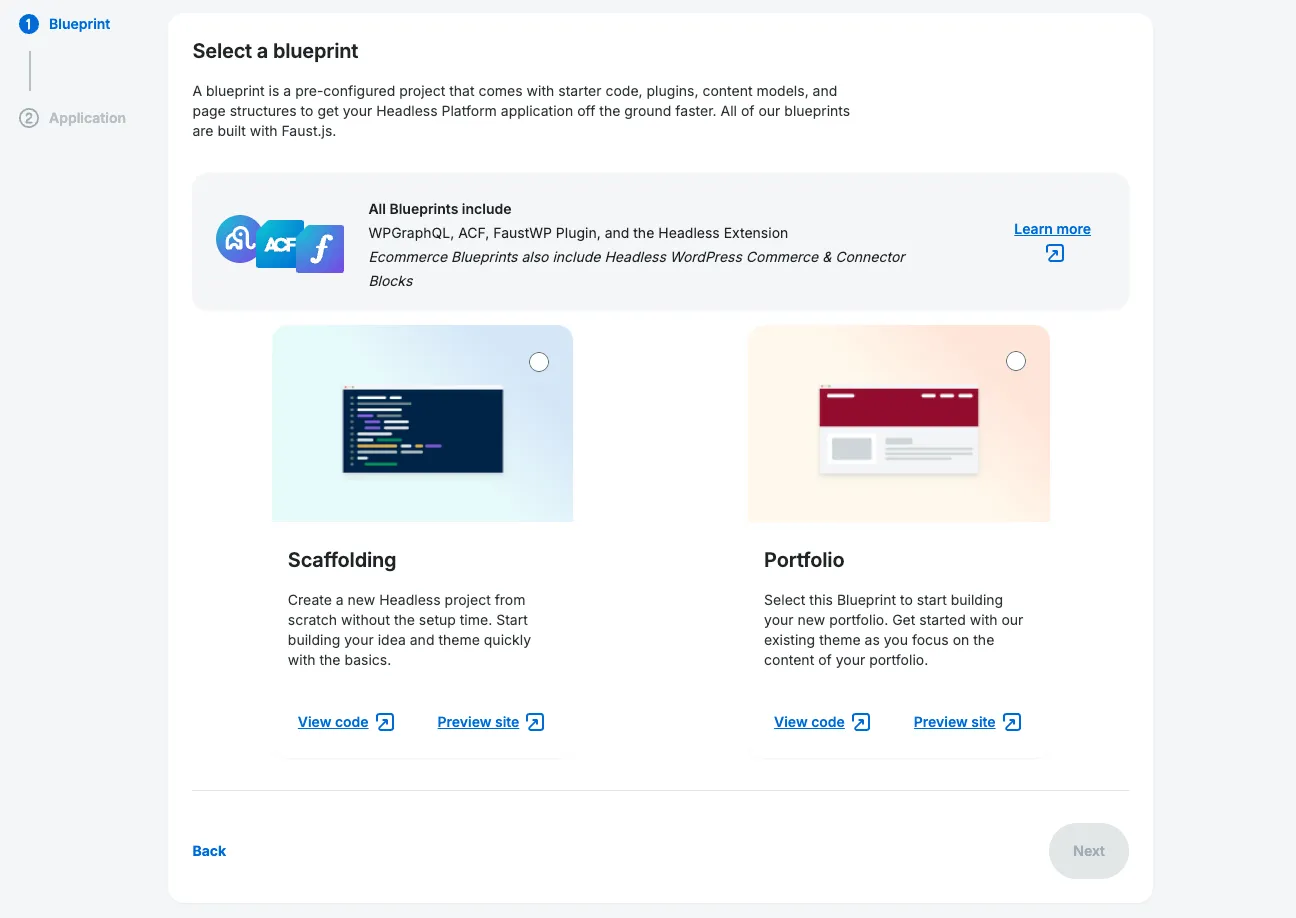Click the Faust.js logo icon
This screenshot has height=918, width=1296.
[x=320, y=249]
